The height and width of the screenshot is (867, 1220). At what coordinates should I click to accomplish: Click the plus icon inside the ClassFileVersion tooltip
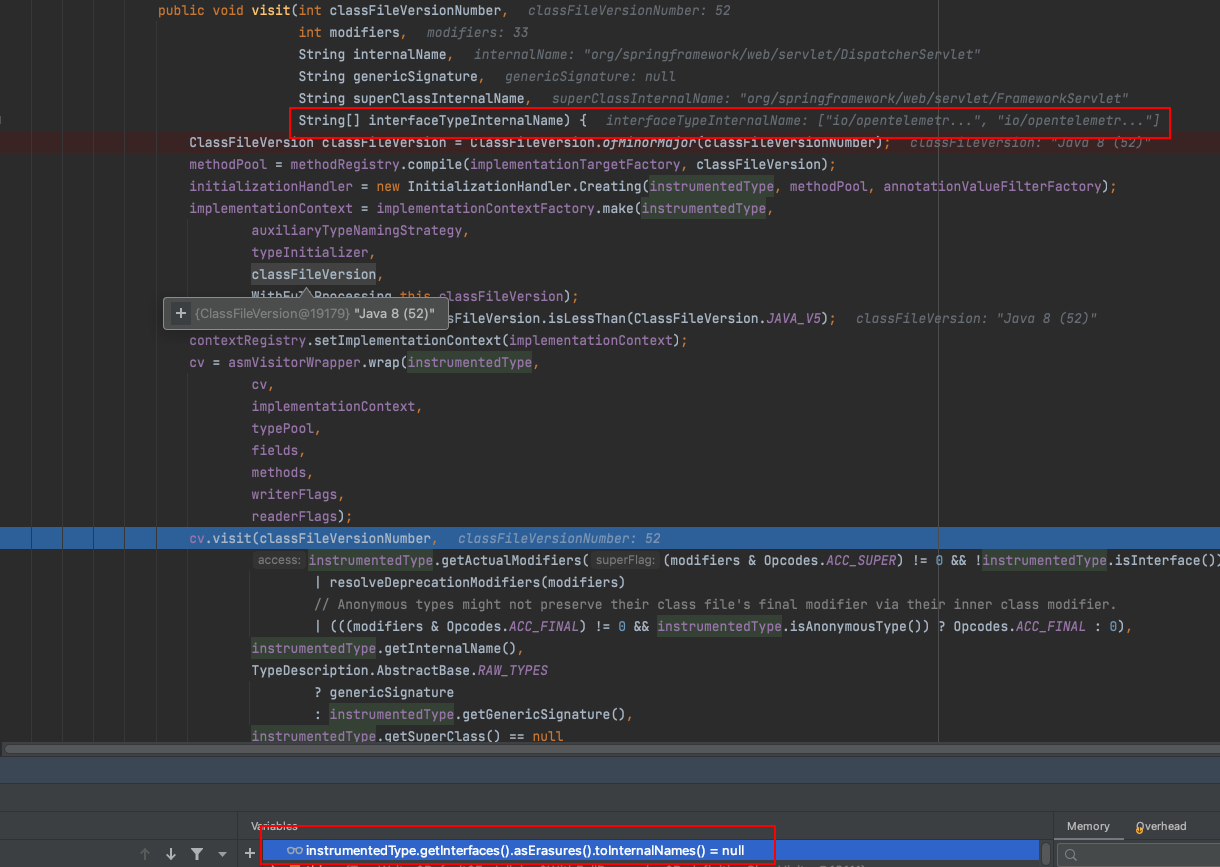(x=180, y=313)
